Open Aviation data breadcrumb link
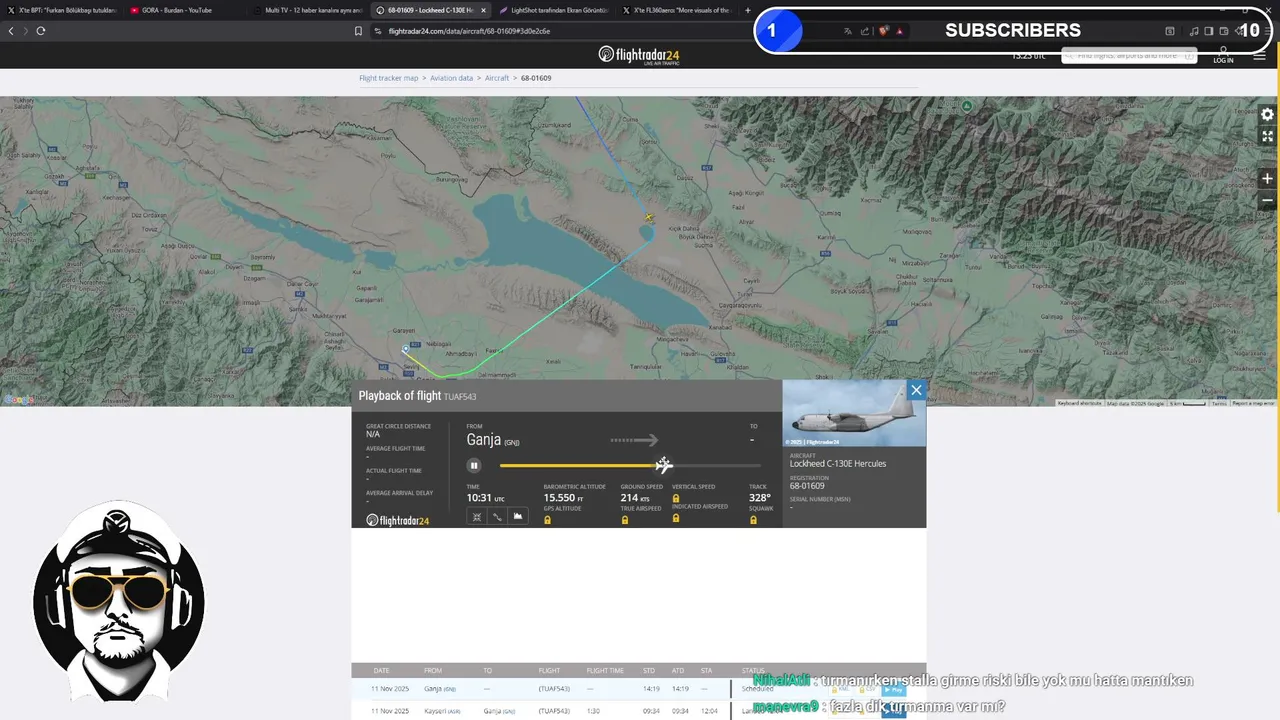The image size is (1280, 720). click(452, 78)
